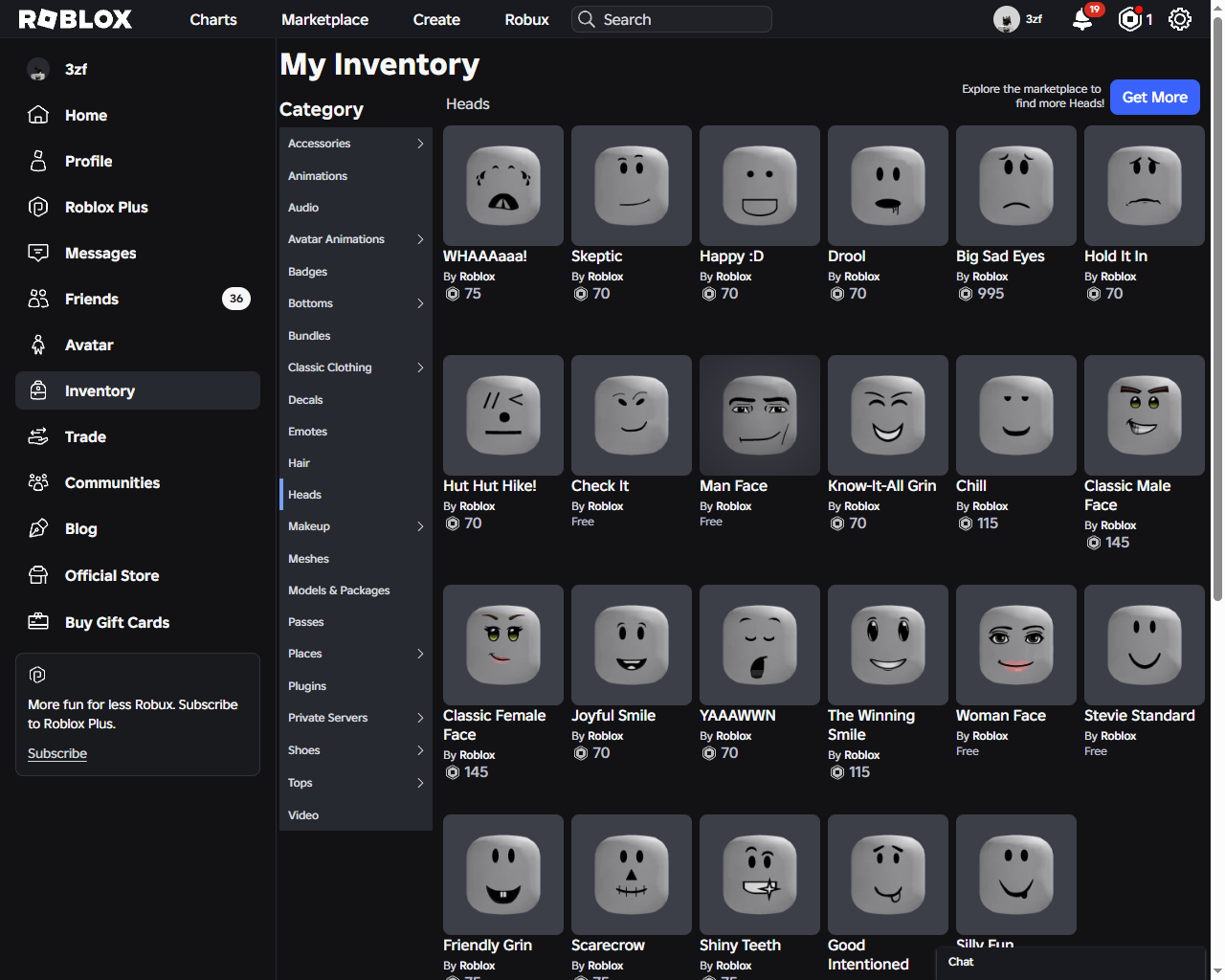
Task: Open the Happy :D head thumbnail
Action: click(760, 186)
